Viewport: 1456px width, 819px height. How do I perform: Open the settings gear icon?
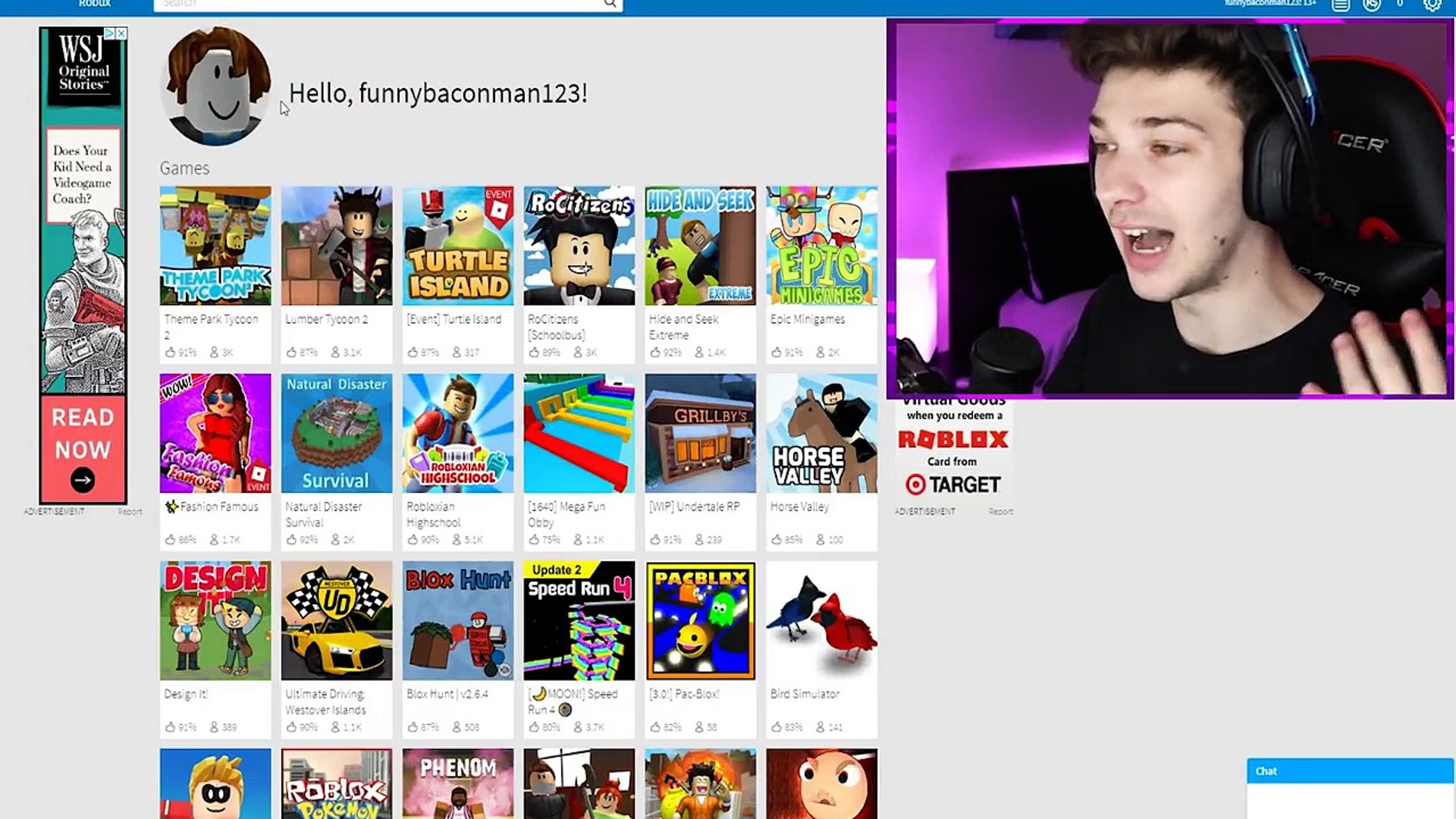tap(1432, 5)
